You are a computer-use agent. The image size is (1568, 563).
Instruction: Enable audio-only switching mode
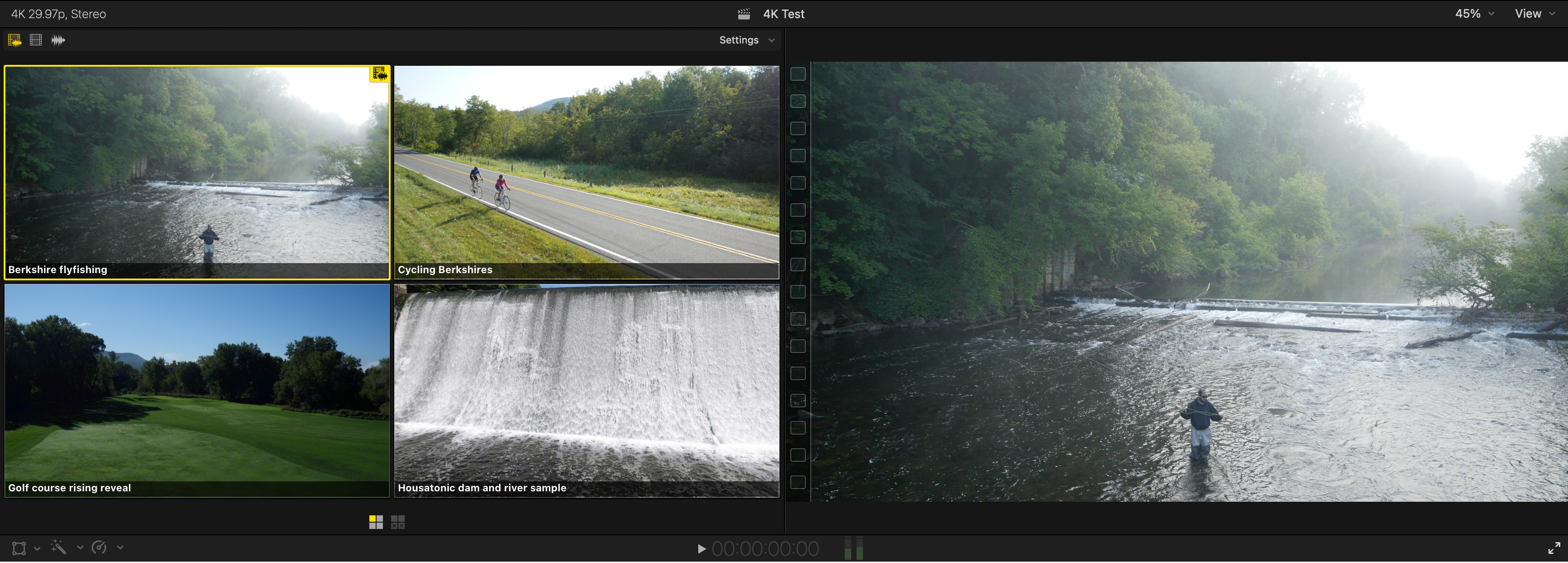click(58, 40)
